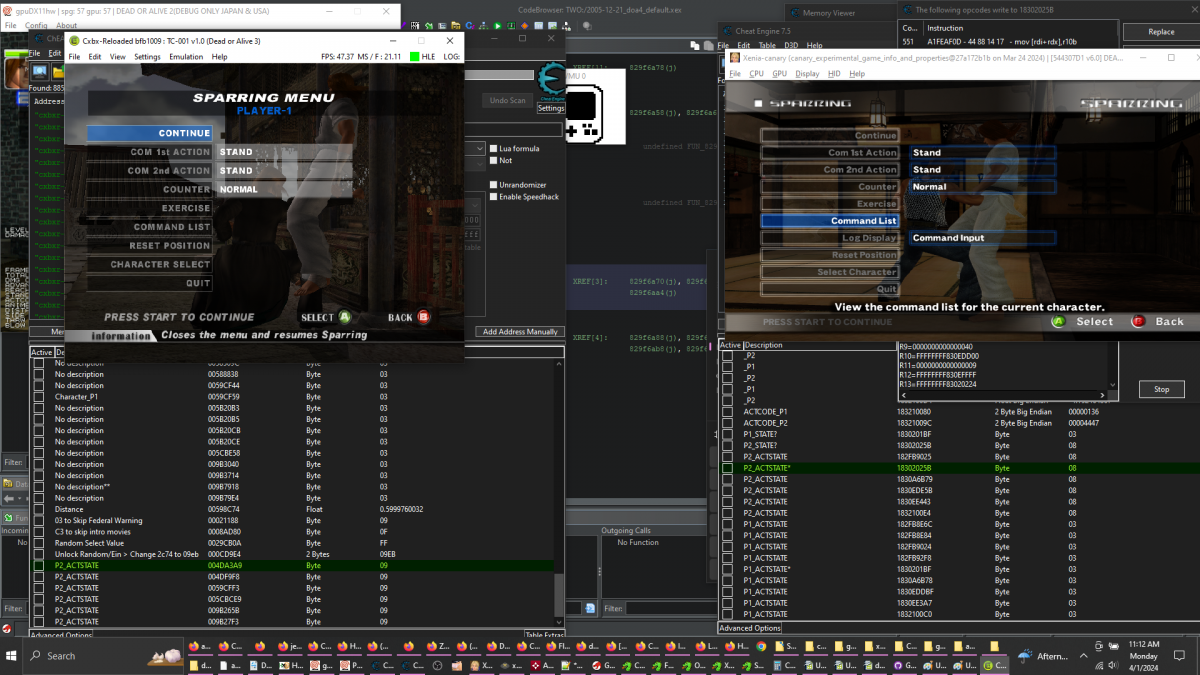Activate the Character_P1 entry checkbox
The width and height of the screenshot is (1200, 675).
(x=40, y=397)
